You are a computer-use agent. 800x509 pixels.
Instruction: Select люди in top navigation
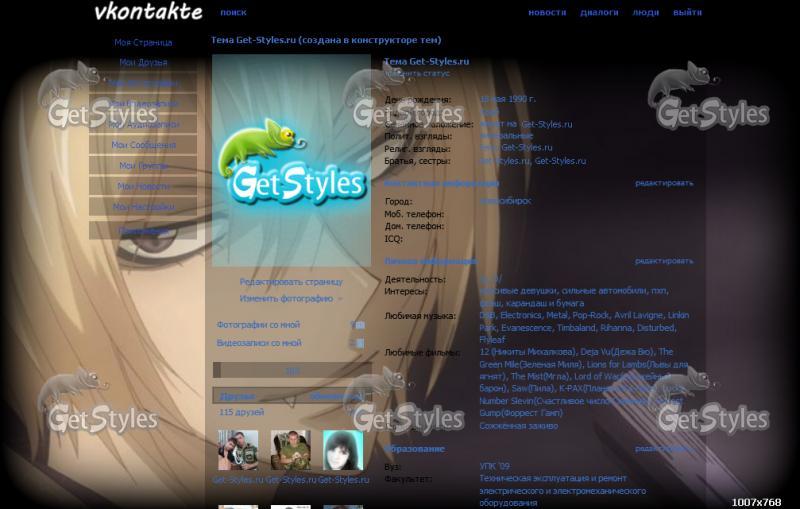(x=646, y=13)
